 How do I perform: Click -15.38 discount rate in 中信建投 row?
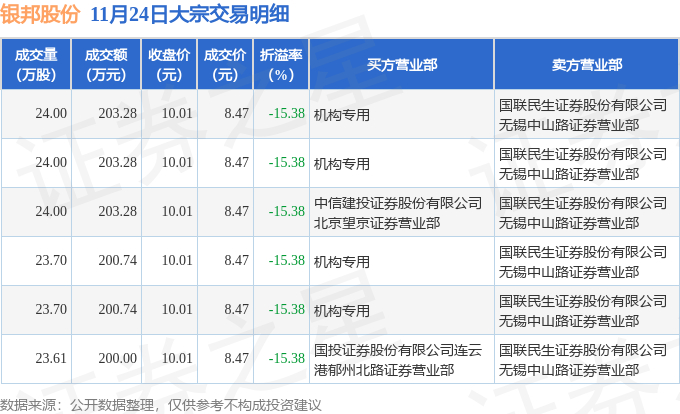[x=287, y=212]
